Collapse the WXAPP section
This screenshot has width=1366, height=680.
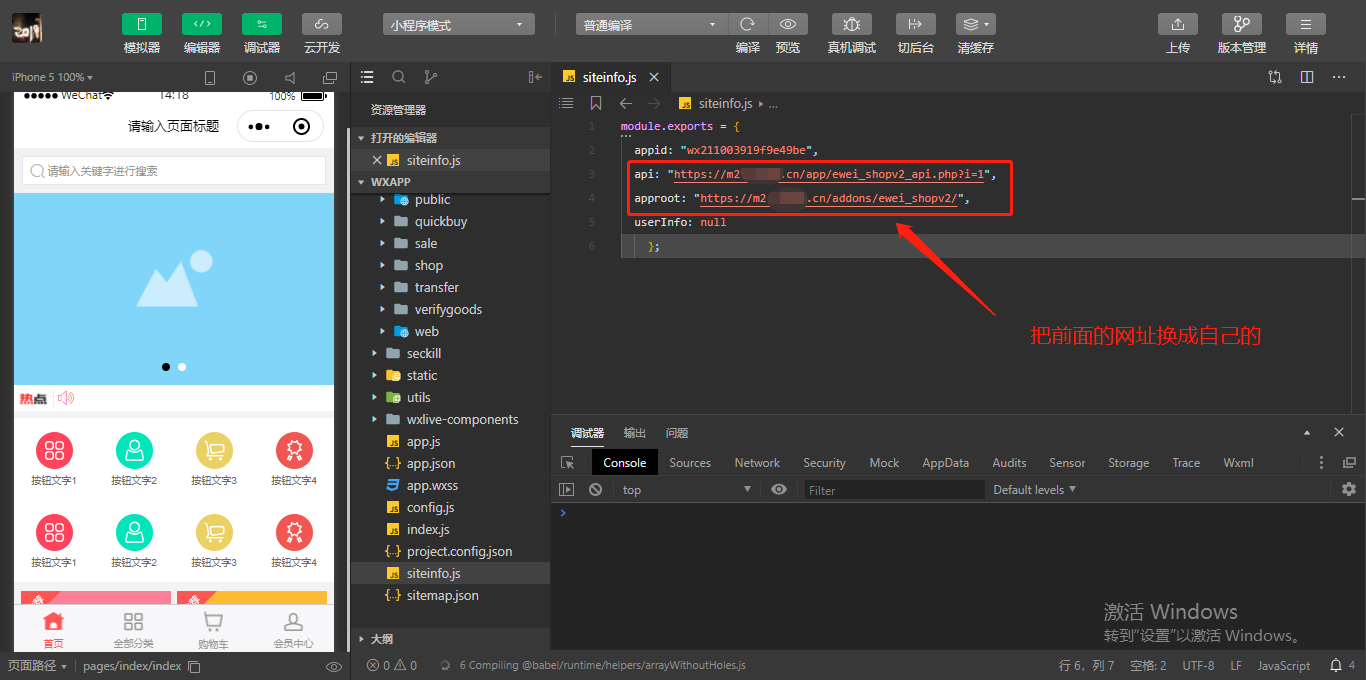(x=450, y=182)
